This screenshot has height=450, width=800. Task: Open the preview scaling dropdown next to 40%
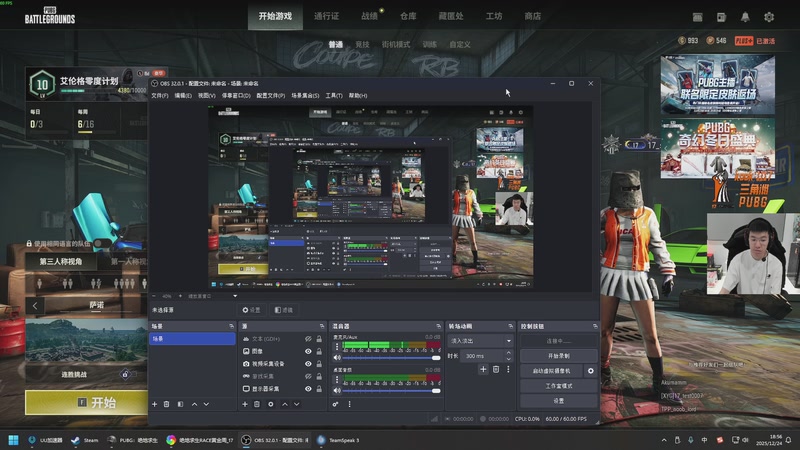[x=235, y=296]
